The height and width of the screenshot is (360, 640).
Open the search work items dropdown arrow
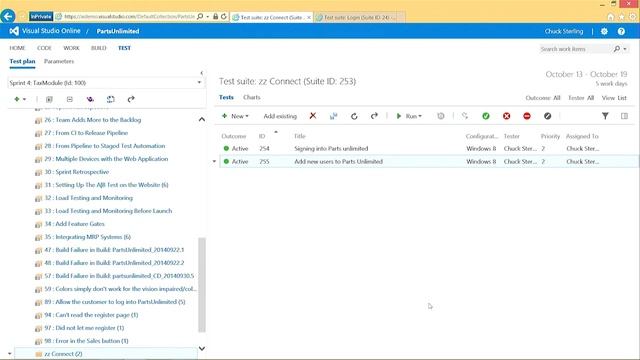click(x=625, y=49)
